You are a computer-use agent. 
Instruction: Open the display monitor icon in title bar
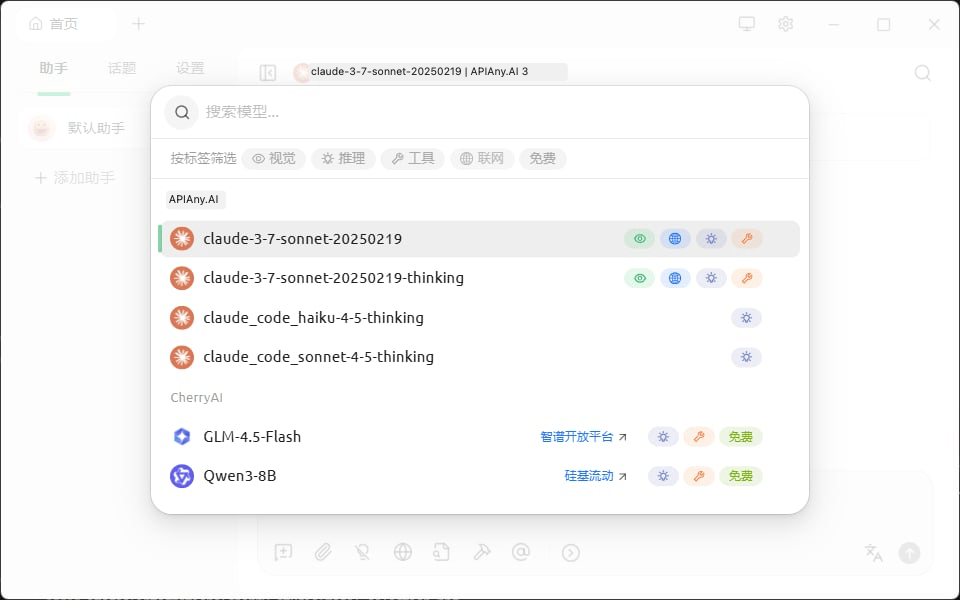[x=746, y=24]
